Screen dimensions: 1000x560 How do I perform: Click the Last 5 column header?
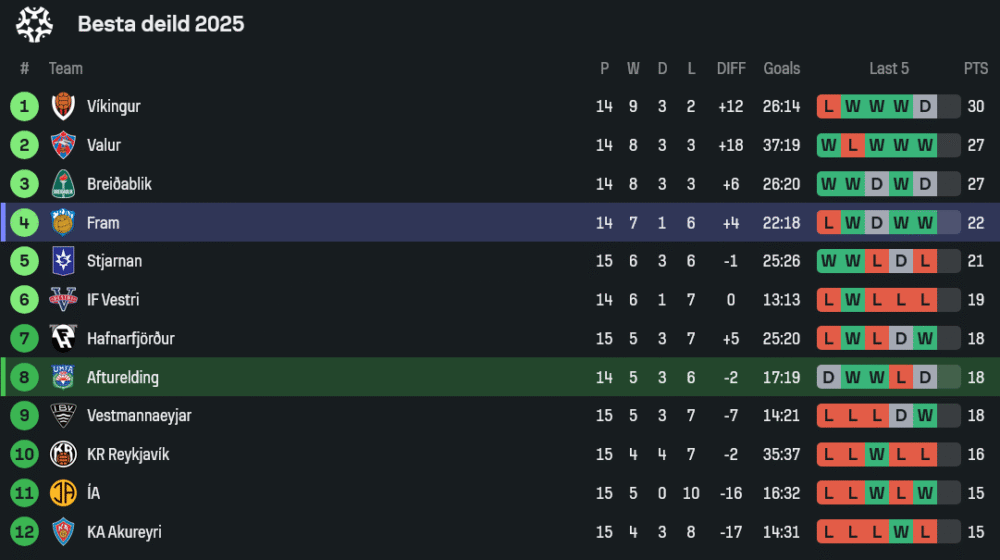[889, 69]
